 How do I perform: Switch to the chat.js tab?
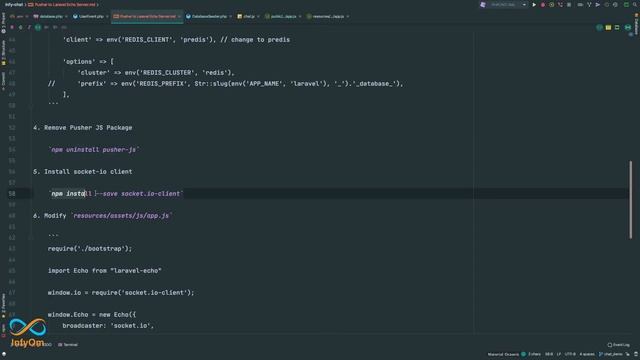(248, 17)
